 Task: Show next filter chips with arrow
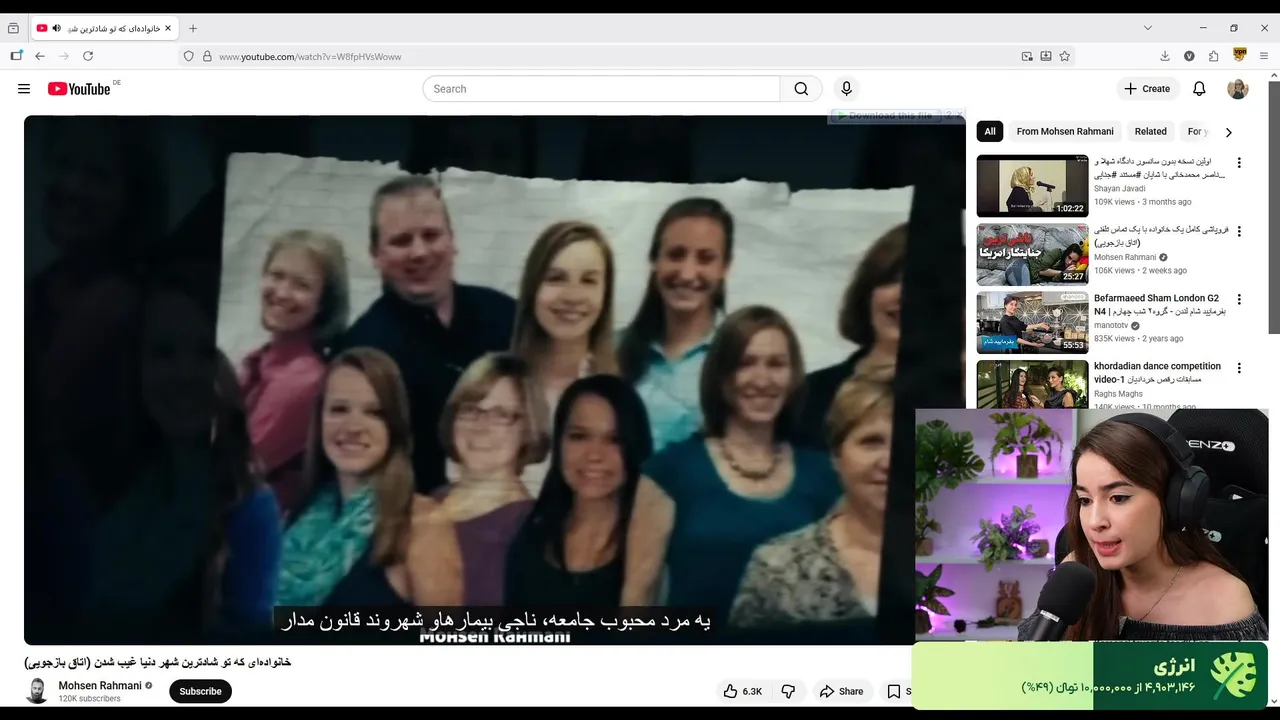pos(1229,132)
